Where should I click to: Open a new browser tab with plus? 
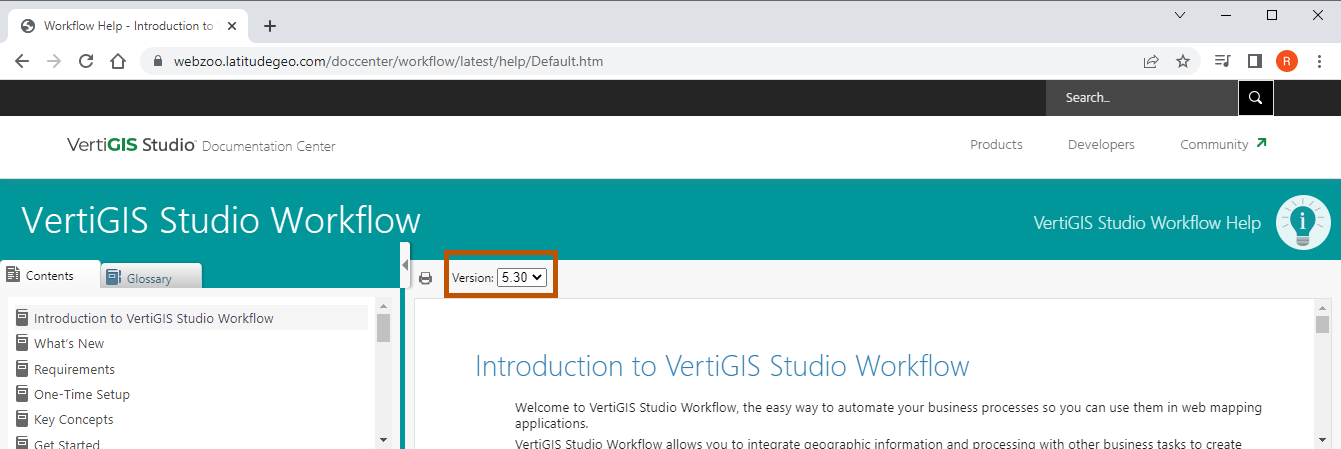point(269,26)
